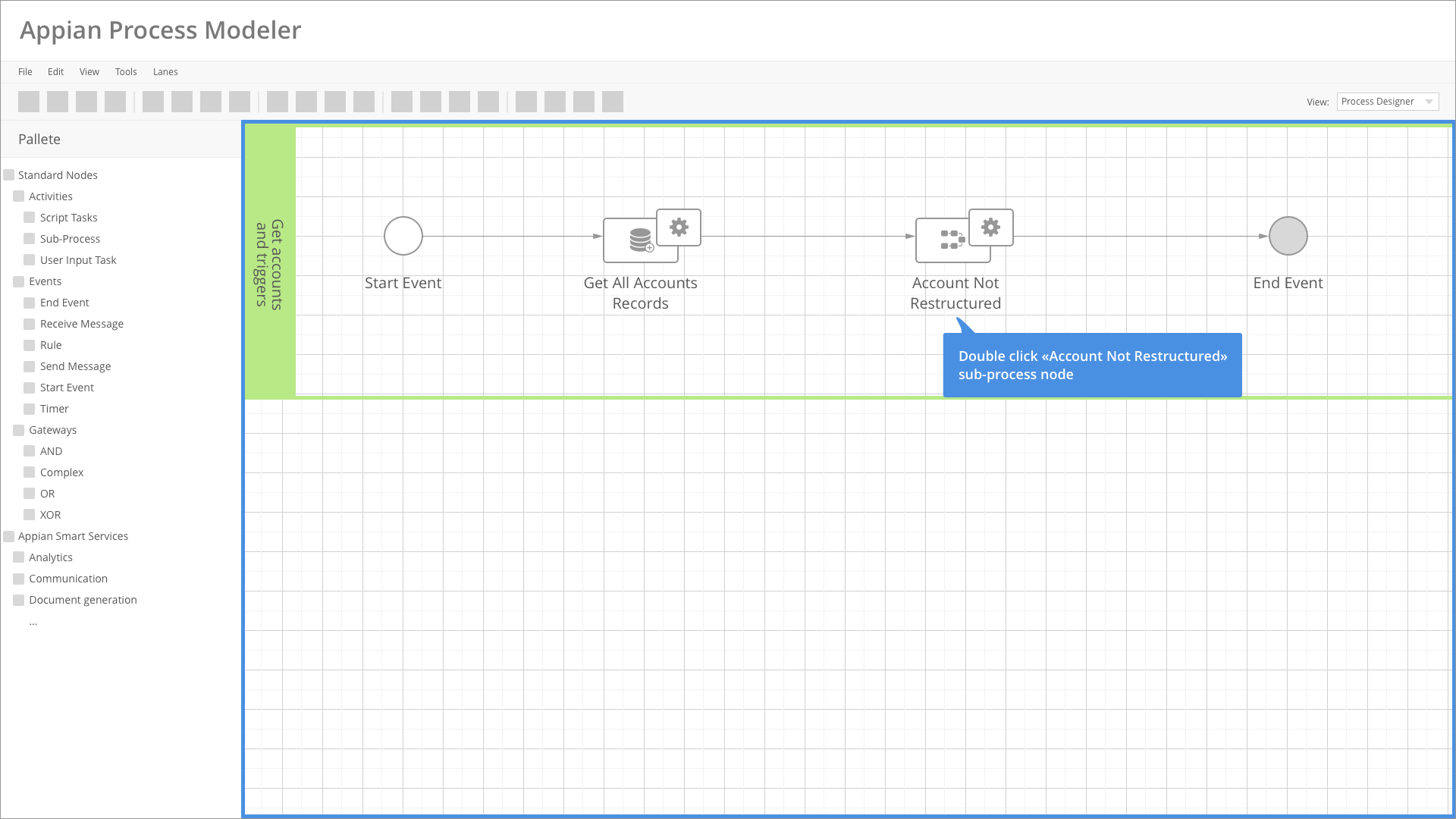Collapse the Standard Nodes tree group
Viewport: 1456px width, 819px height.
(9, 175)
